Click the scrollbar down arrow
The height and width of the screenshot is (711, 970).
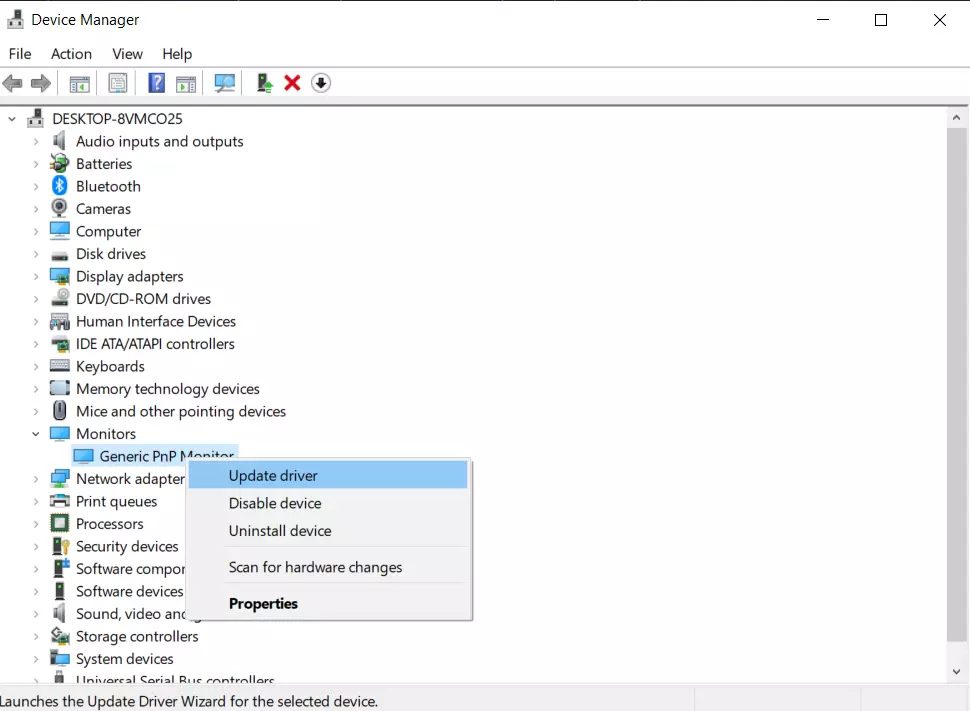(x=956, y=671)
